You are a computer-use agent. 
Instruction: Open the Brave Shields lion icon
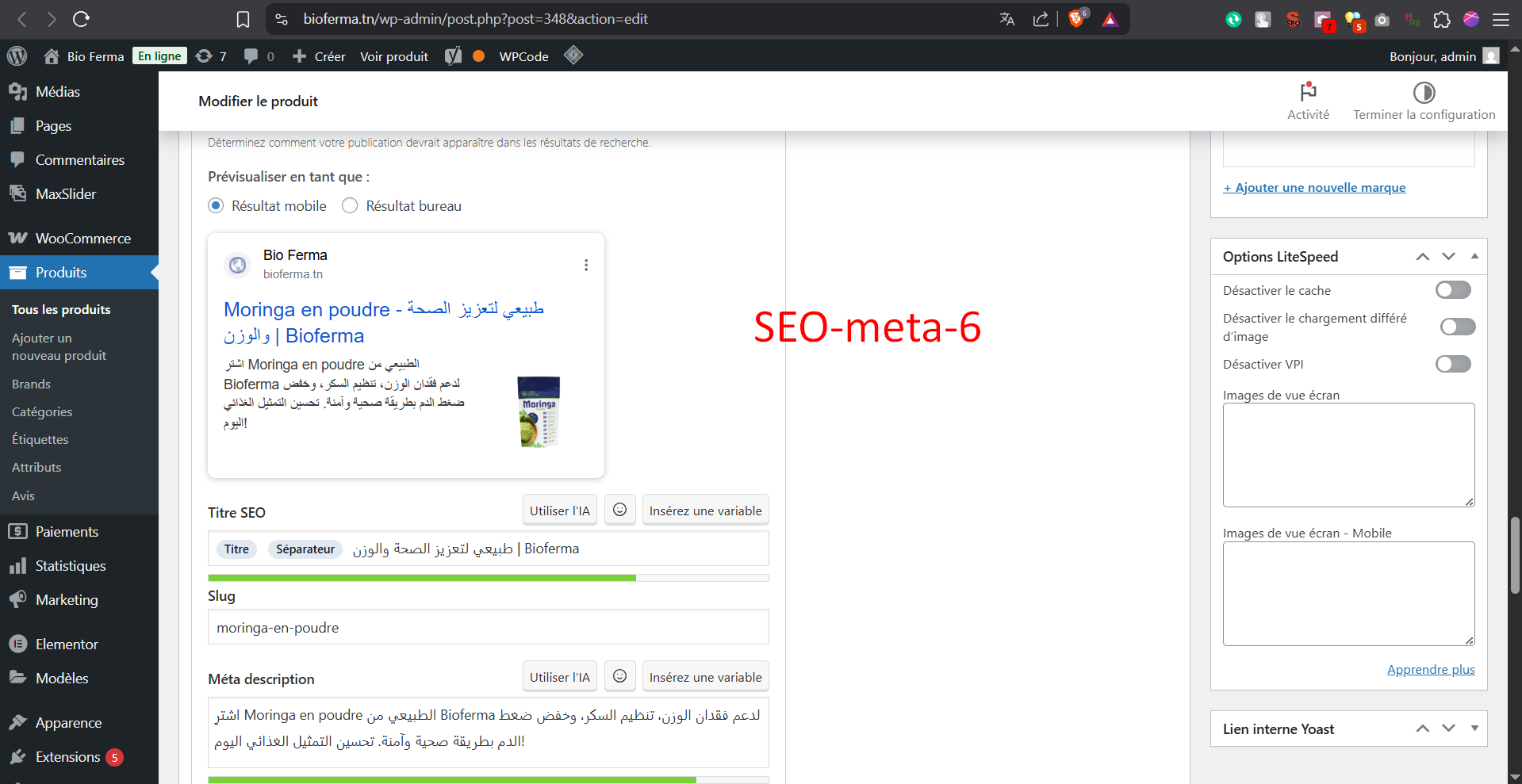coord(1076,19)
